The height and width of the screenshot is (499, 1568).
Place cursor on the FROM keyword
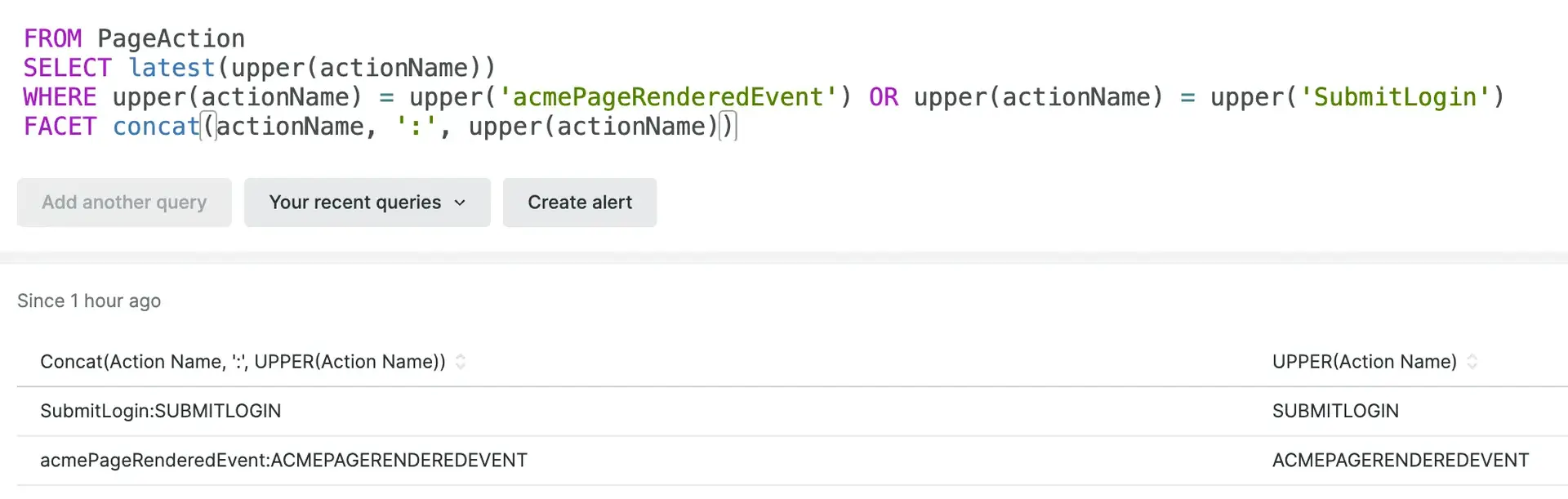click(x=52, y=38)
